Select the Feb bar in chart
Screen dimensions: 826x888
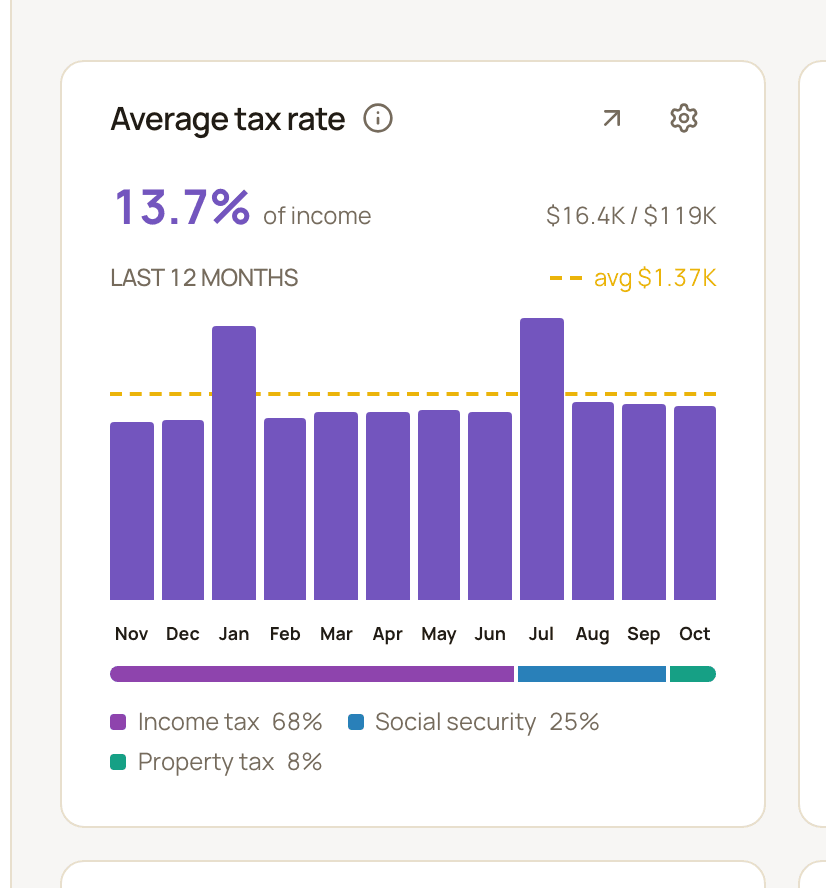pos(285,509)
